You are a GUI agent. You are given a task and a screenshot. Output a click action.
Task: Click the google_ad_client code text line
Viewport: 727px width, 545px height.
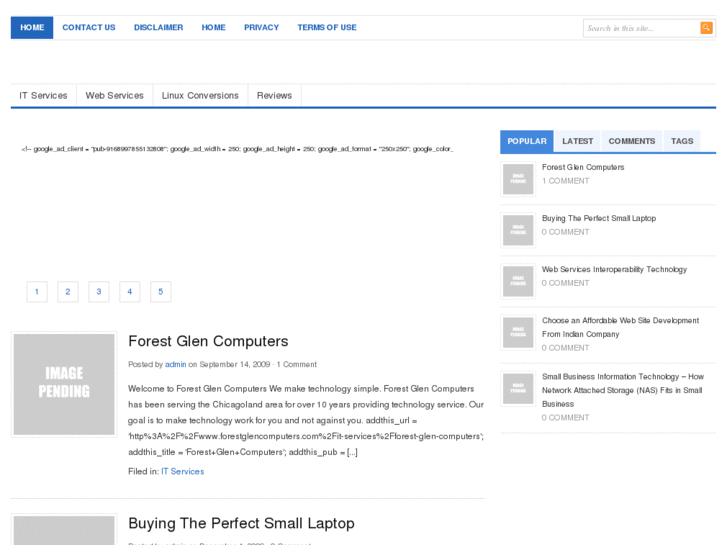237,149
